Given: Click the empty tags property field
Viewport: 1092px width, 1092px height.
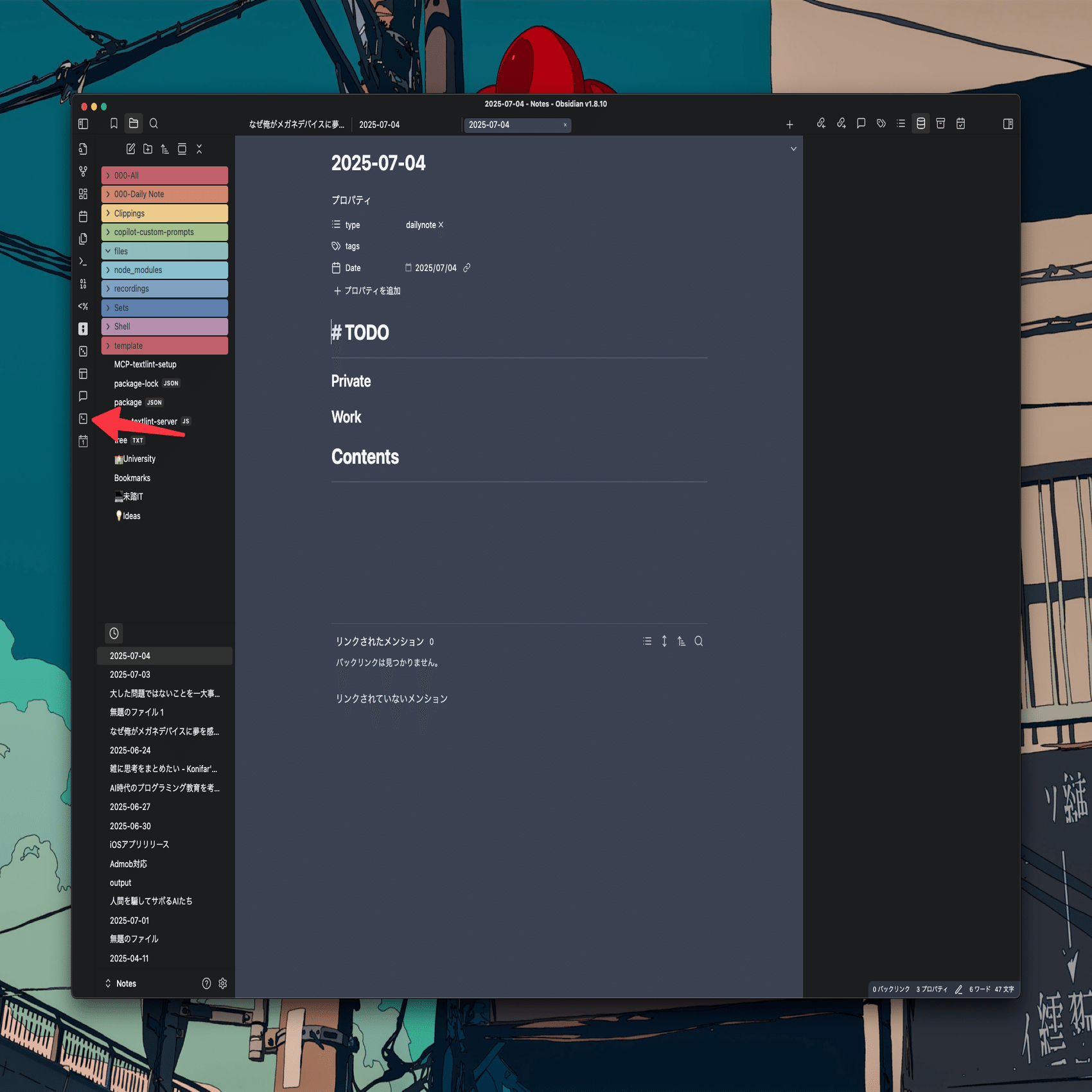Looking at the screenshot, I should click(556, 246).
